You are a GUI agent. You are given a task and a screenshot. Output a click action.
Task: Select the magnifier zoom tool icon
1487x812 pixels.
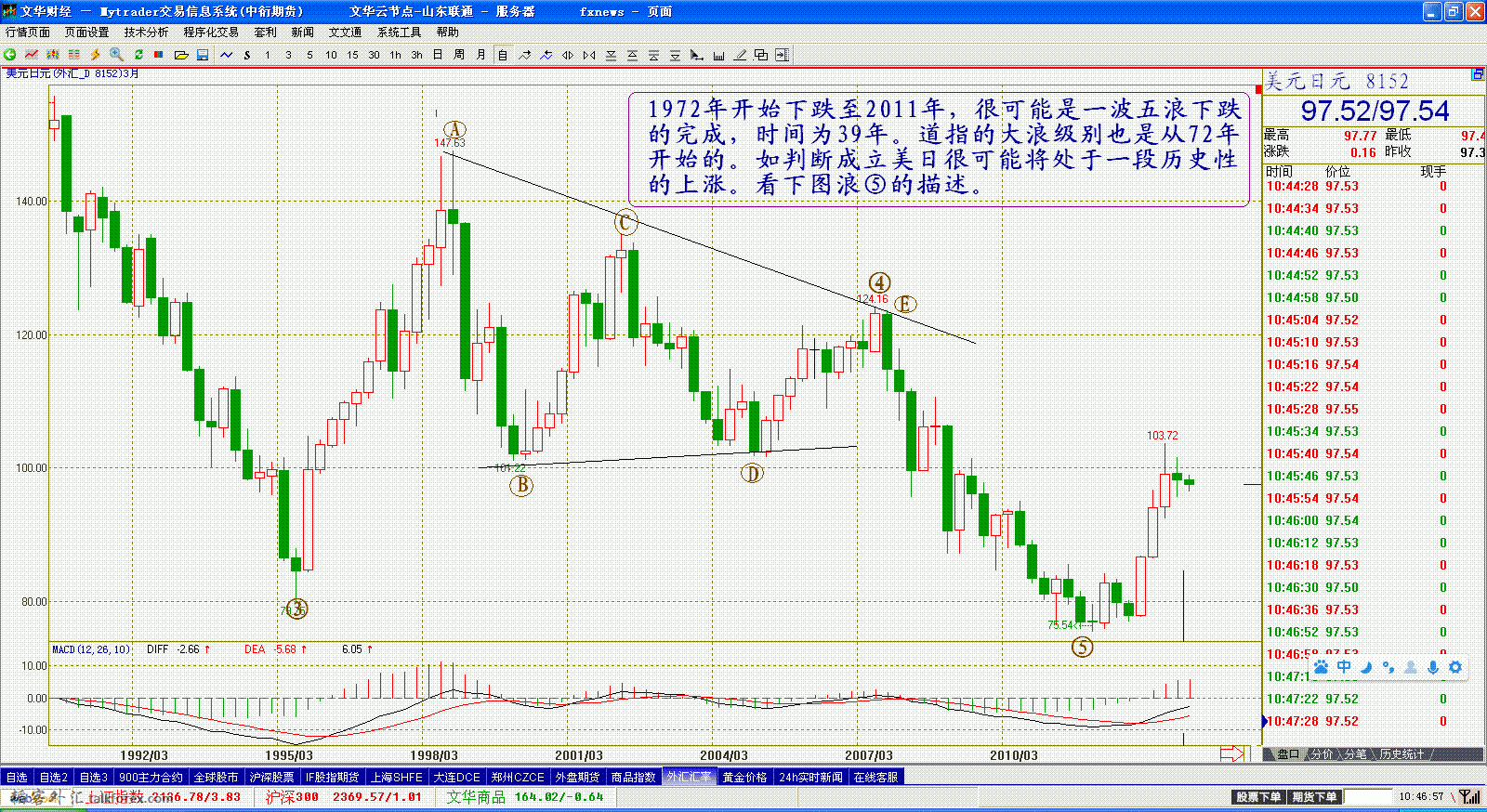pos(116,55)
